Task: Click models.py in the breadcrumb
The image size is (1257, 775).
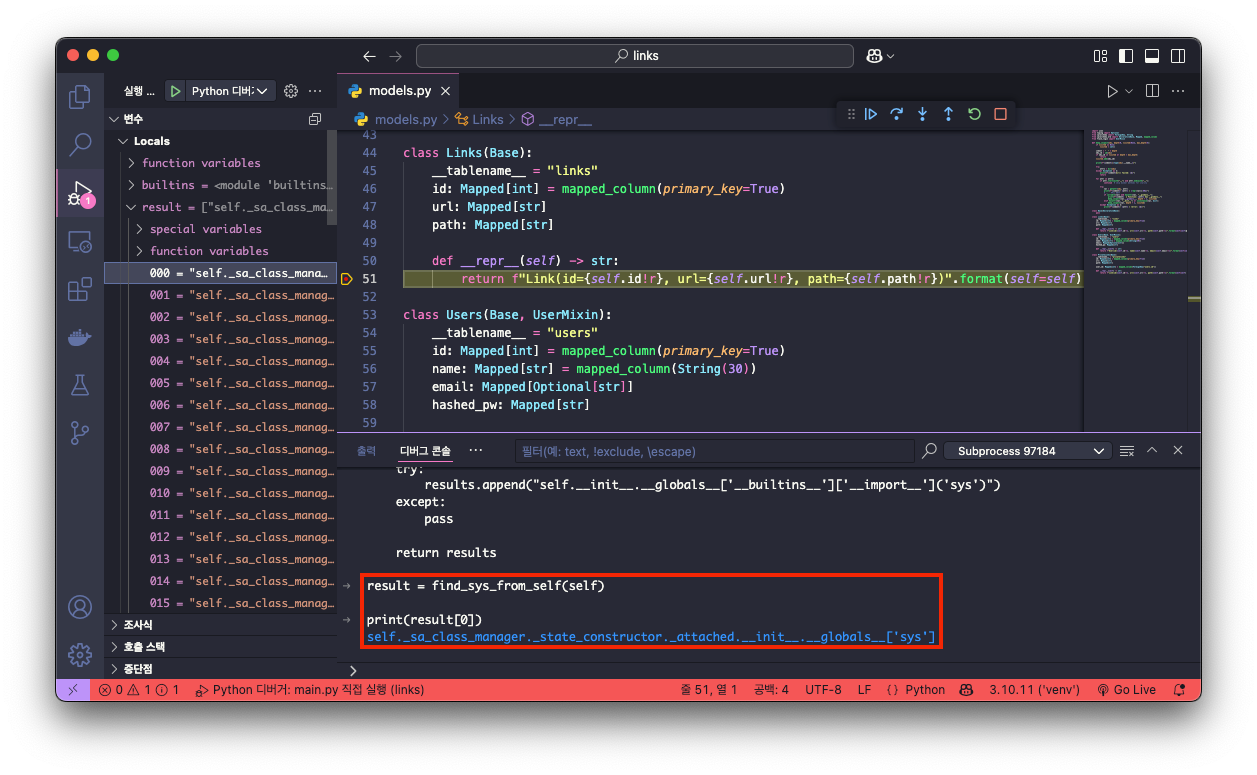Action: (x=406, y=119)
